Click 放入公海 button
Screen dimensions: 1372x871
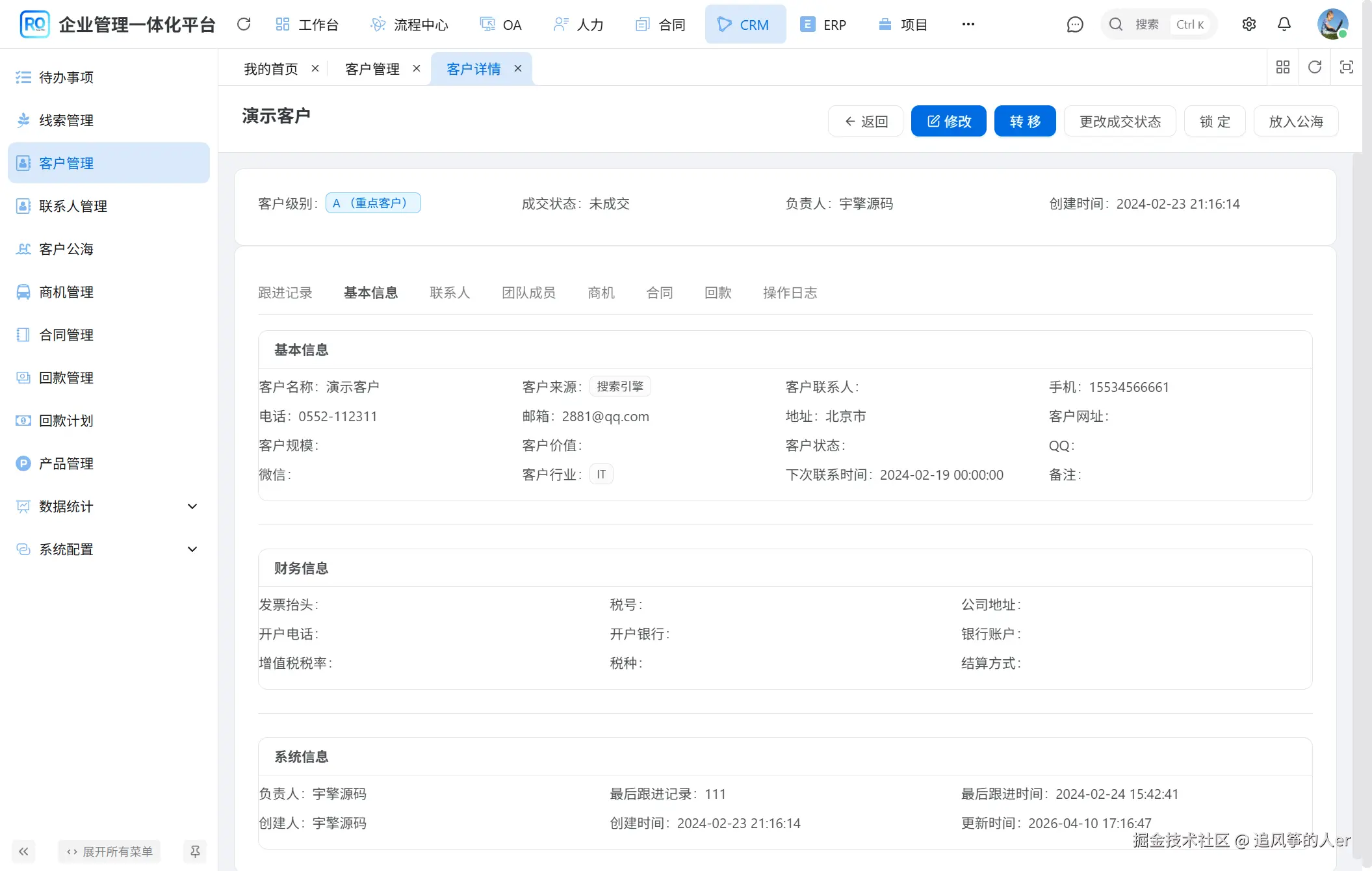click(1296, 121)
